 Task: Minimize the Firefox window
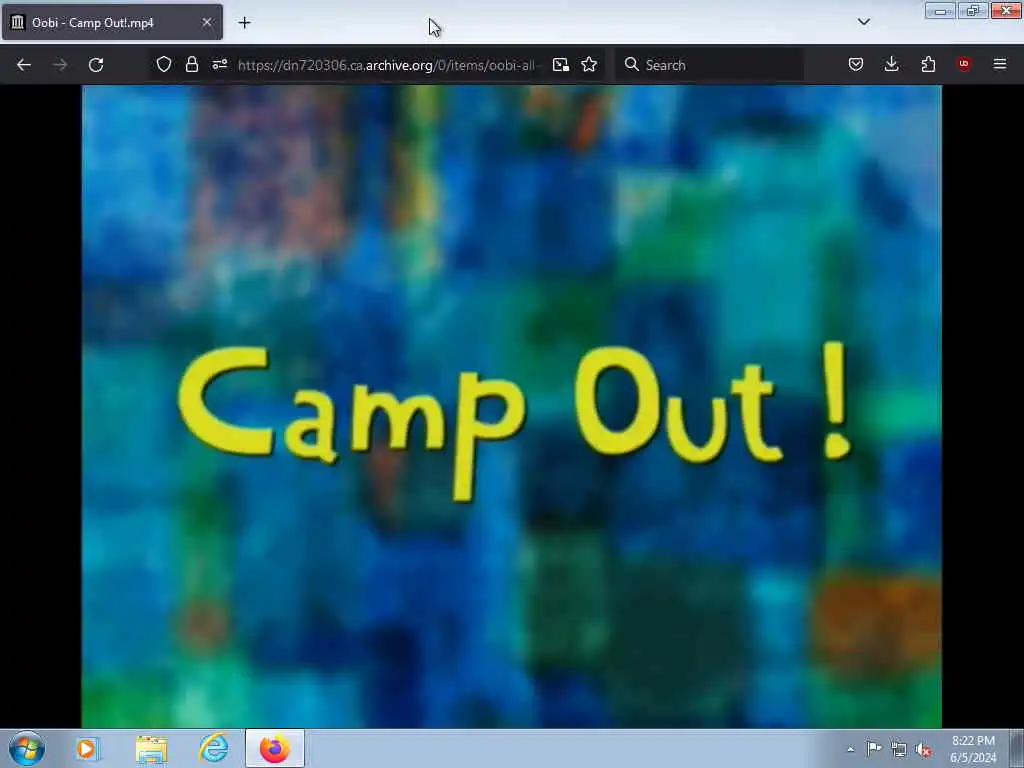point(940,10)
